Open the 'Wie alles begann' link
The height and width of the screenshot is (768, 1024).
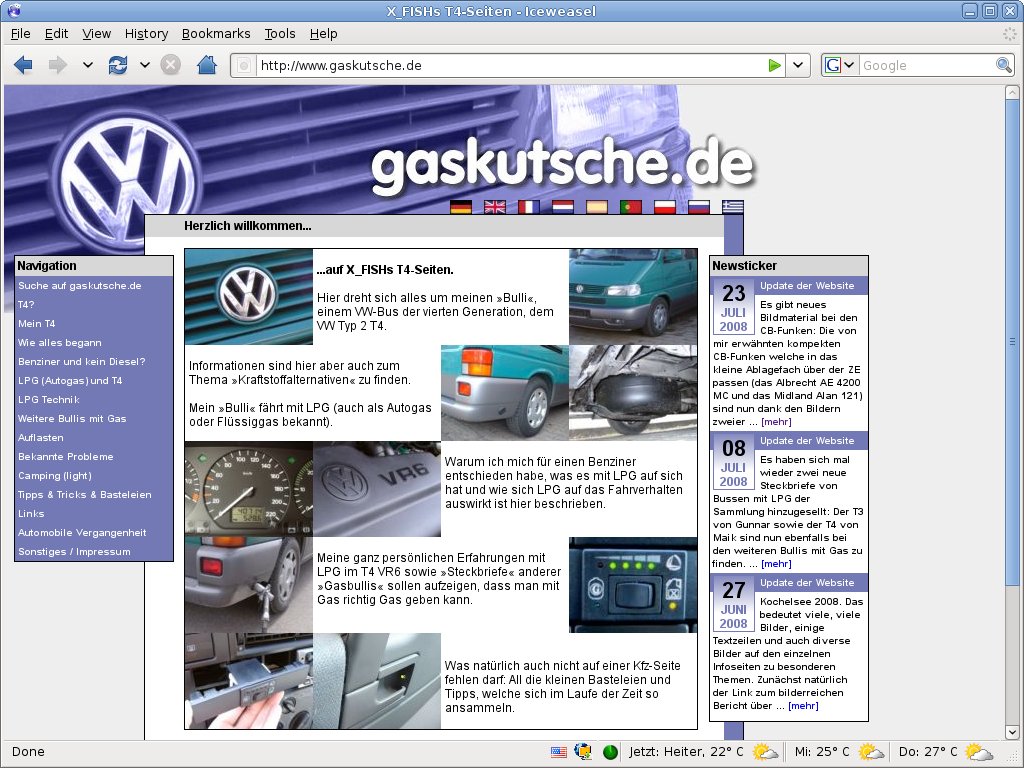click(x=59, y=342)
